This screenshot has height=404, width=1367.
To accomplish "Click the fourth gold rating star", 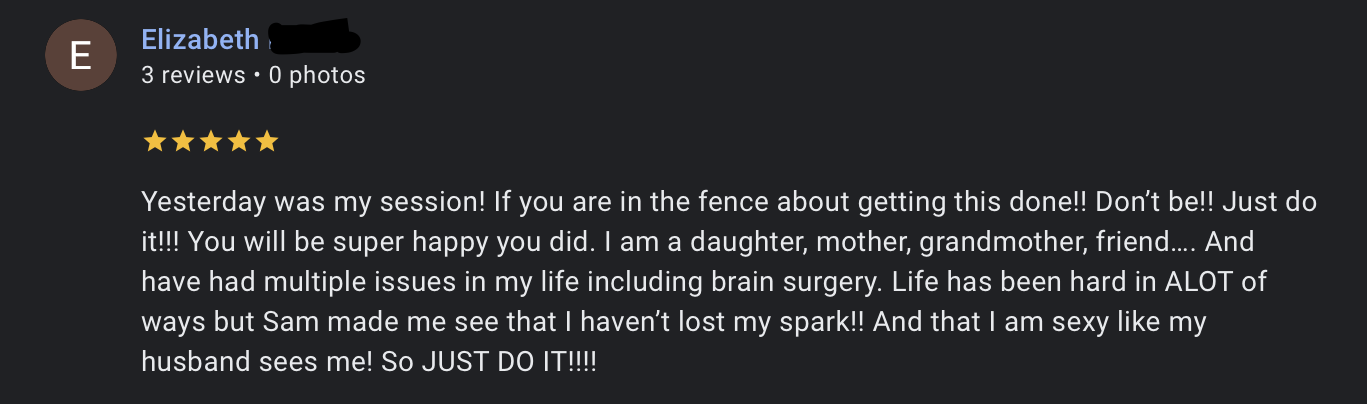I will coord(238,142).
